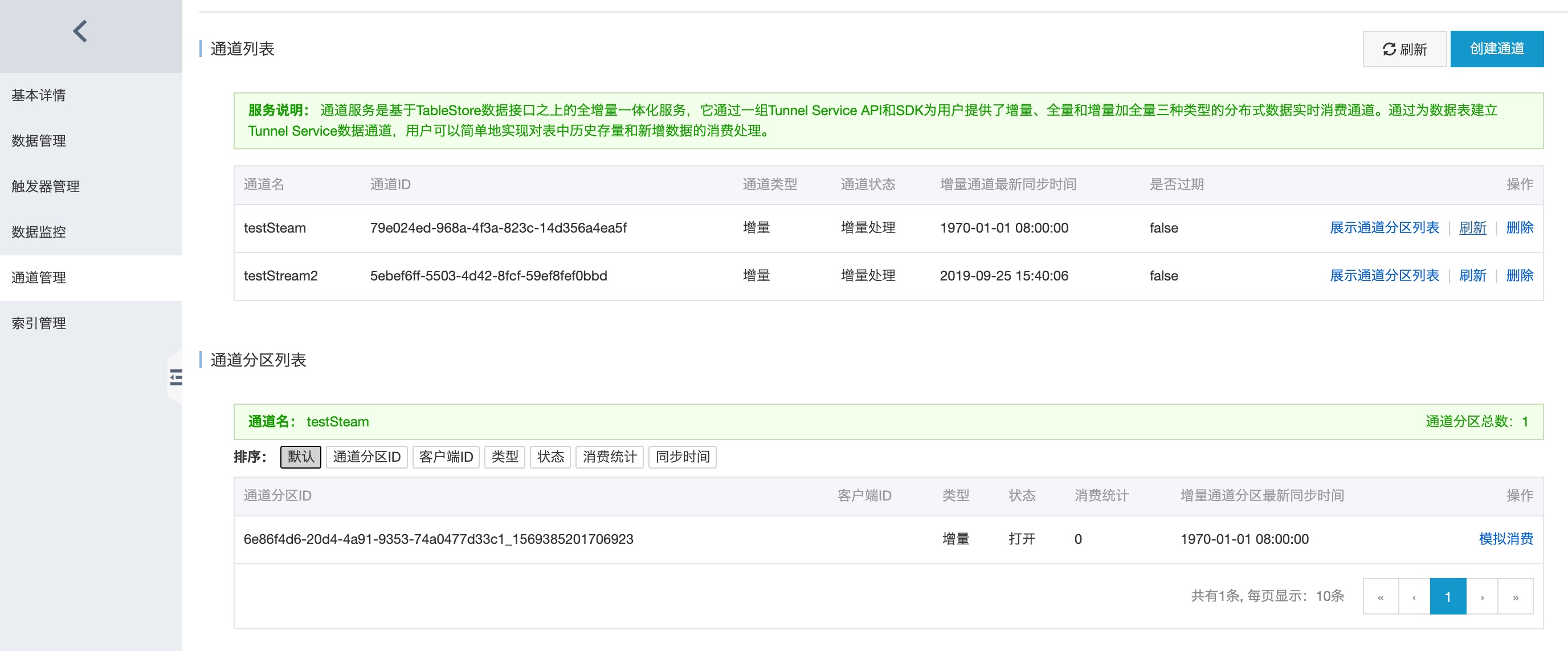The image size is (1568, 651).
Task: Go to the first page with «
Action: pos(1381,597)
